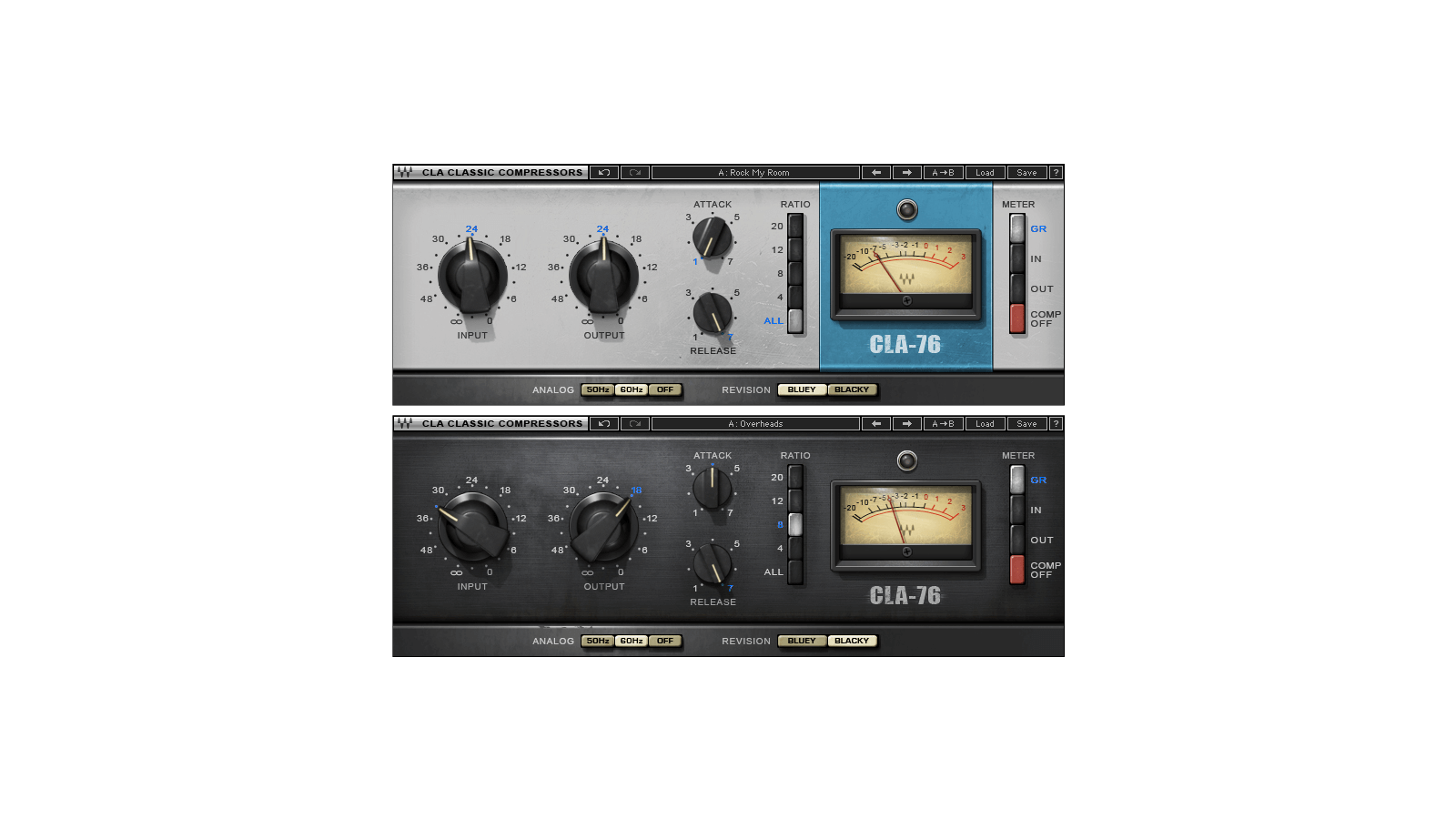Select ratio 4 on the silver CLA-76
This screenshot has width=1456, height=819.
click(795, 297)
